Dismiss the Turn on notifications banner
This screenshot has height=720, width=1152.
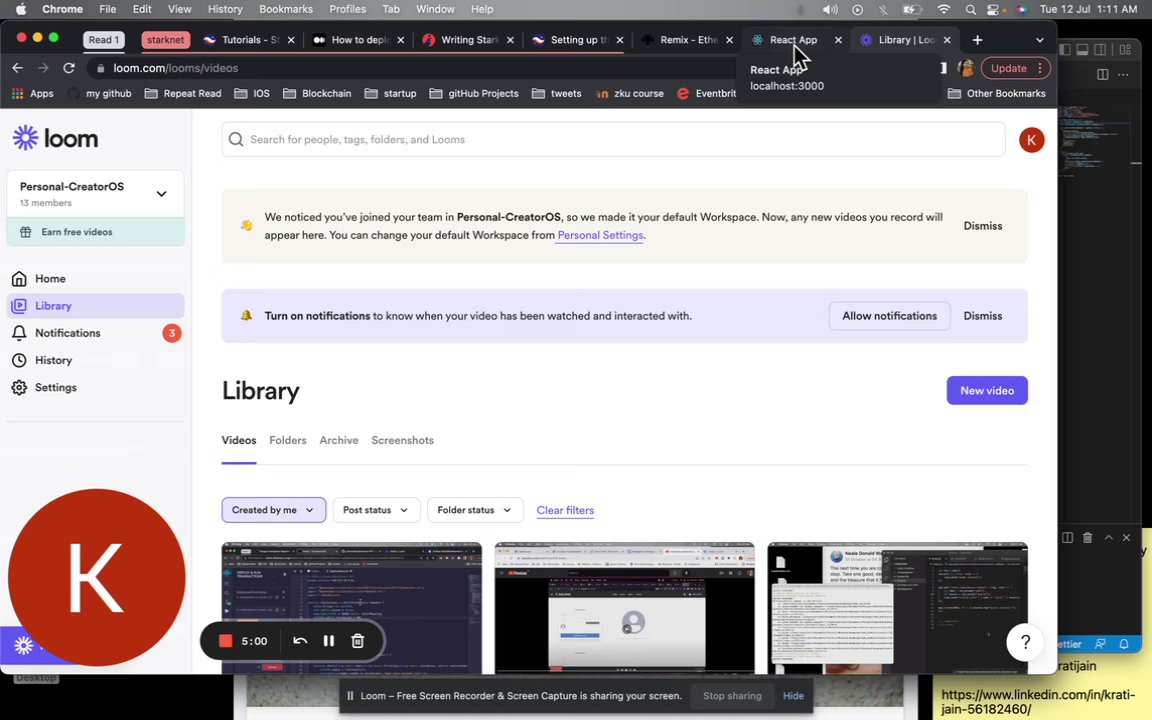(982, 316)
